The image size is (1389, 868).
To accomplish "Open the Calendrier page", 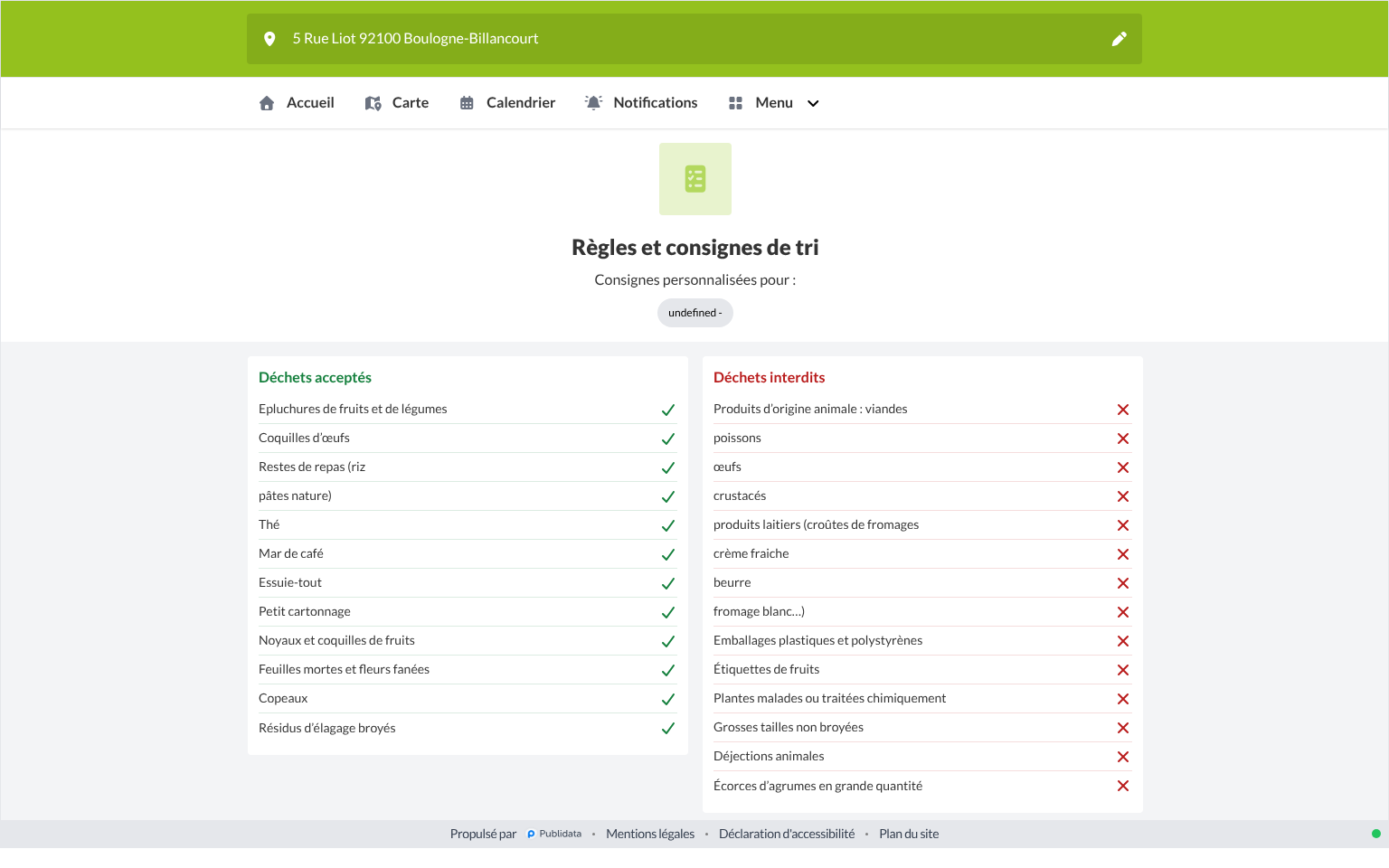I will (507, 103).
